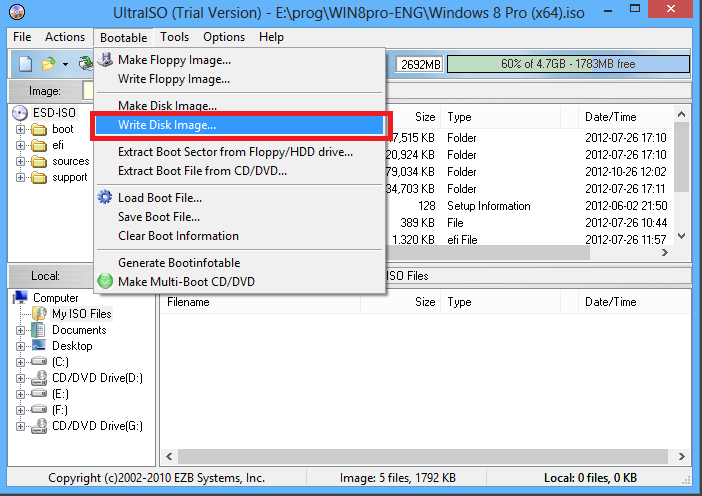Image resolution: width=702 pixels, height=496 pixels.
Task: Sort local list by Date/Time column
Action: click(x=634, y=302)
